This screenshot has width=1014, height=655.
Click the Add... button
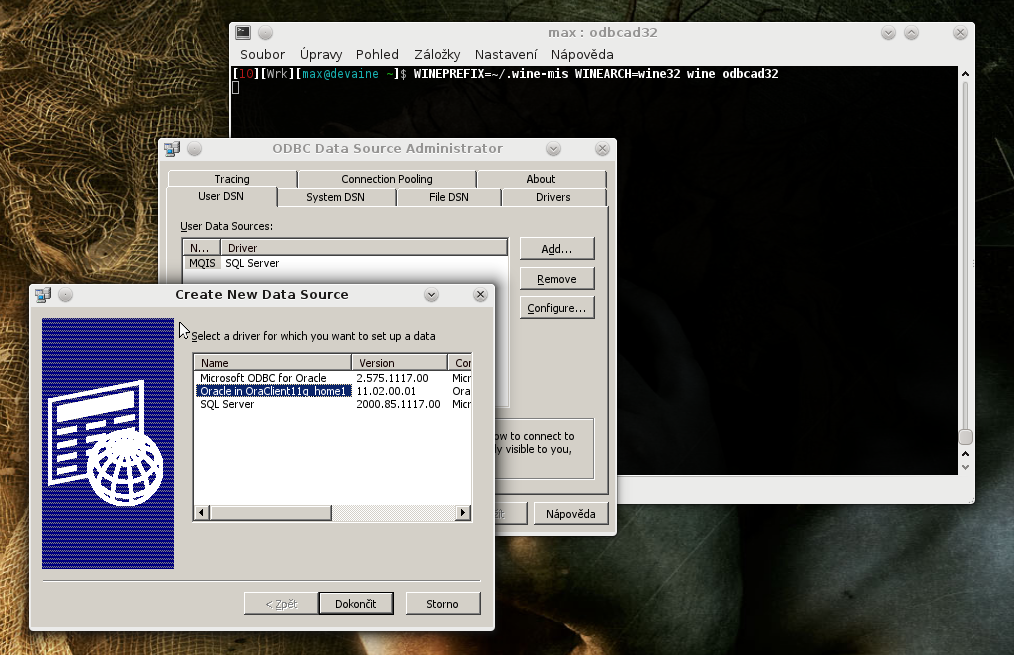coord(557,249)
